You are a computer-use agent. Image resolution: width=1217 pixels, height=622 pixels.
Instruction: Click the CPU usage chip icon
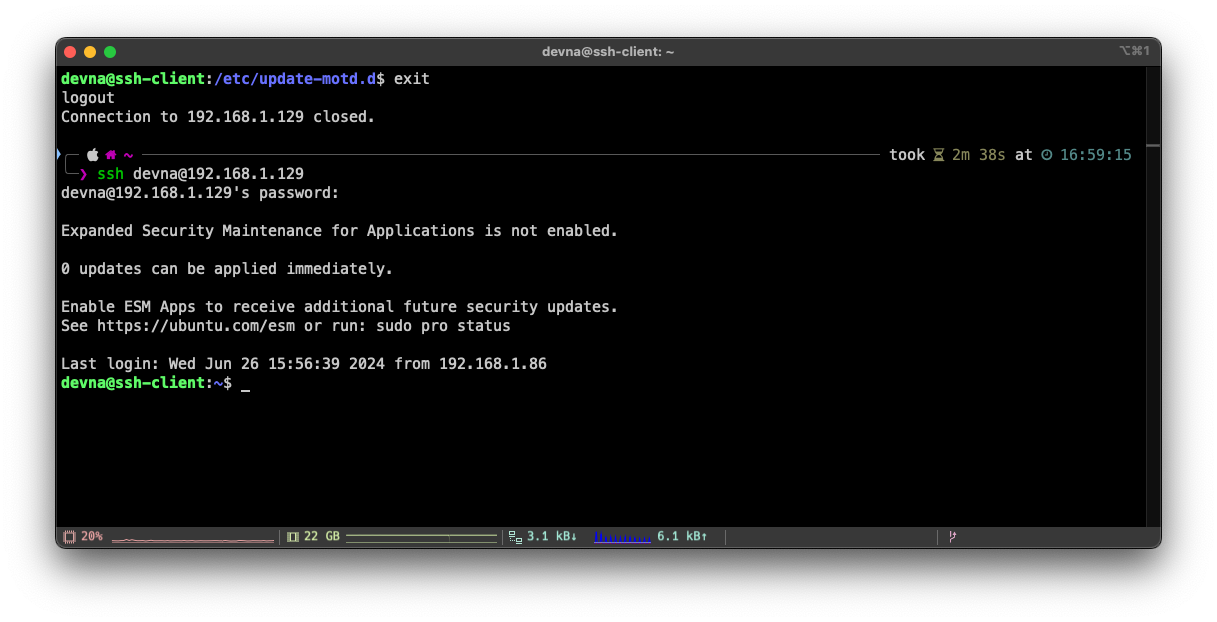pos(69,537)
